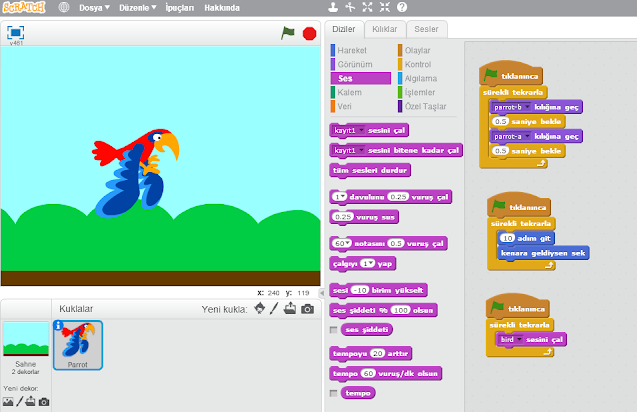Choose new sprite from library
This screenshot has height=412, width=637.
coord(260,308)
